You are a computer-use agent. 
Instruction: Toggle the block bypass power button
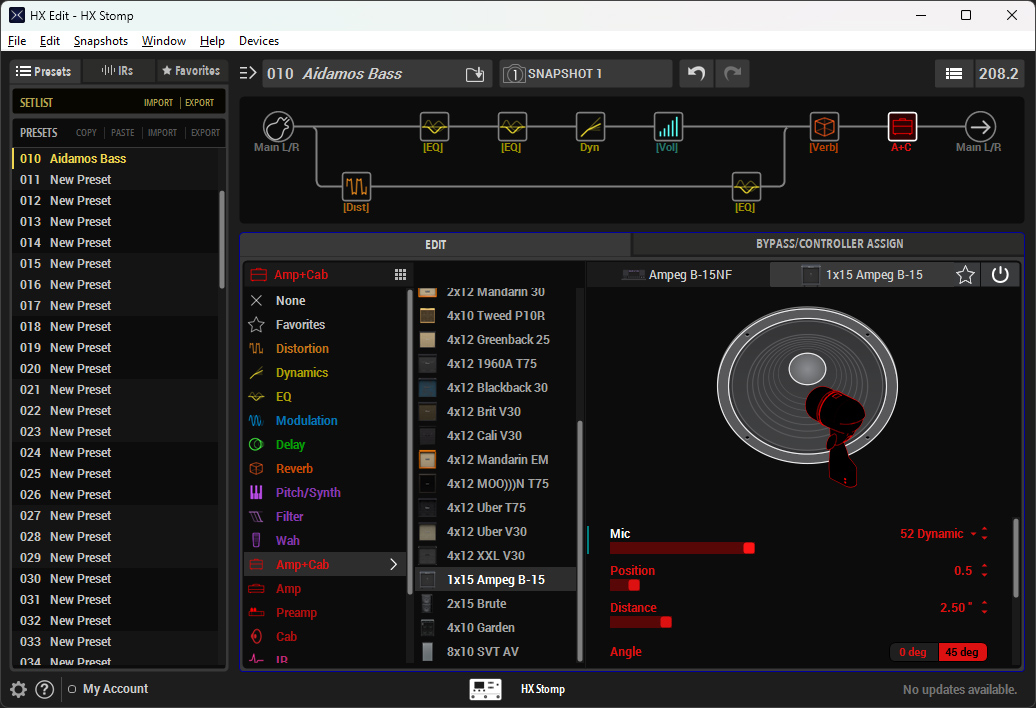pos(1000,275)
